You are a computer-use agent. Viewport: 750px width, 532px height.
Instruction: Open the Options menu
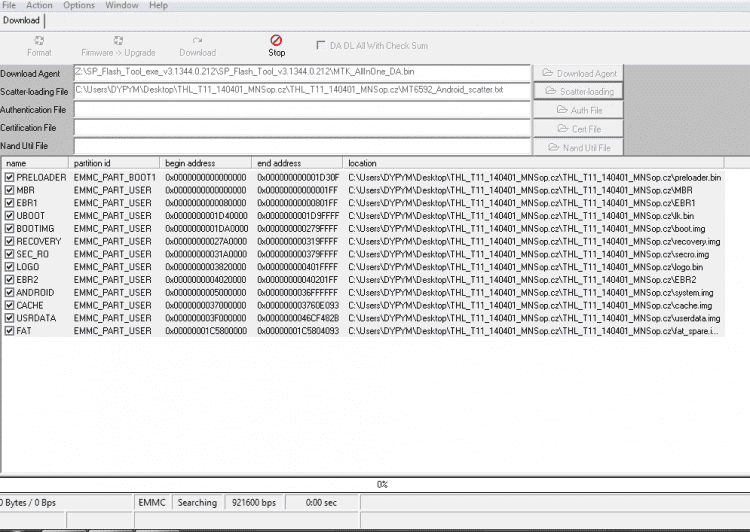[79, 5]
